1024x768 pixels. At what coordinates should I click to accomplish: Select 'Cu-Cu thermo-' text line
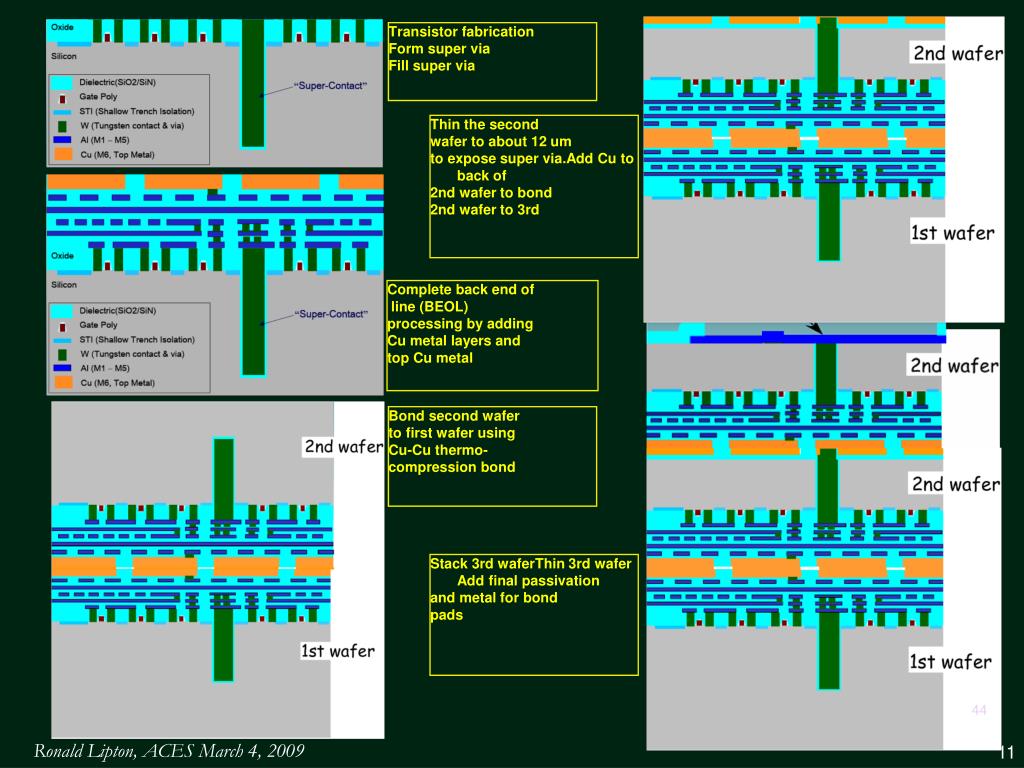(438, 450)
